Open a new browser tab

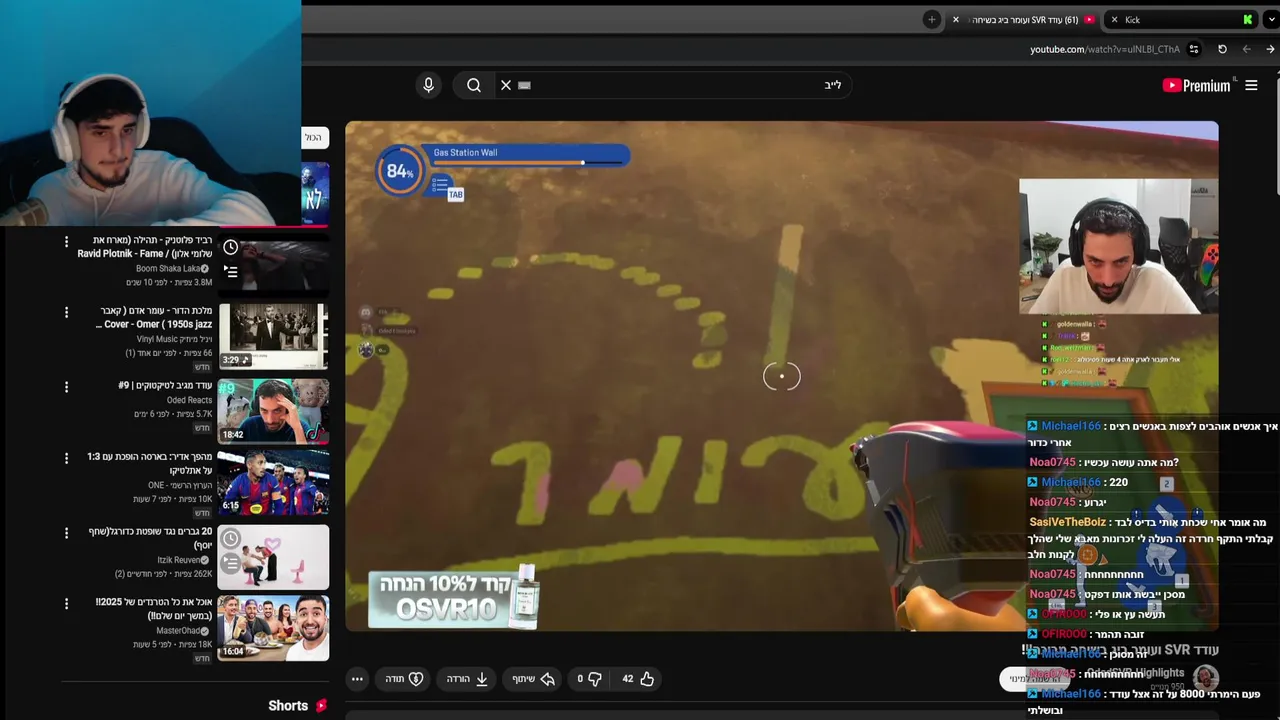coord(932,19)
